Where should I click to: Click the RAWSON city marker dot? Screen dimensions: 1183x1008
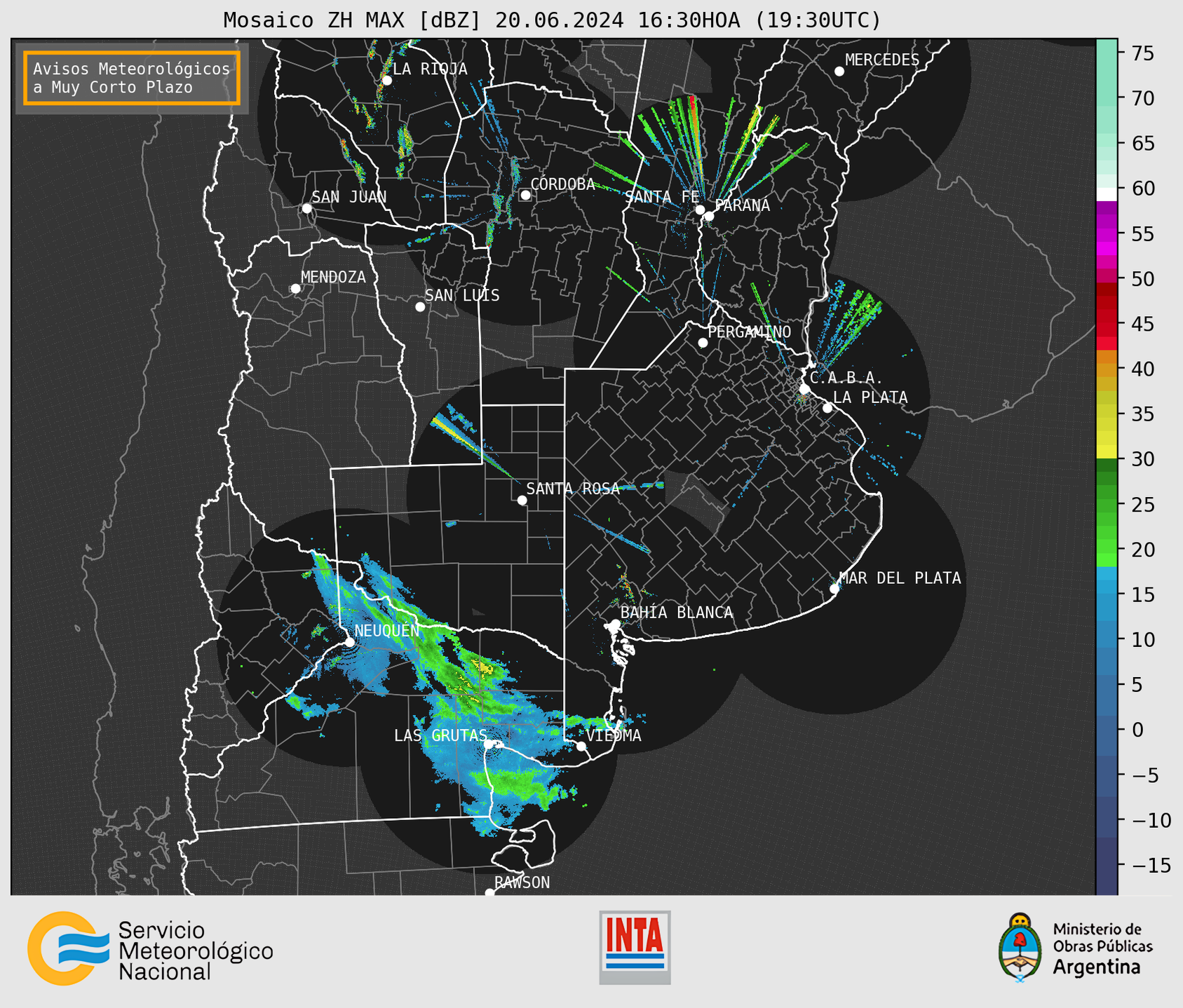489,893
